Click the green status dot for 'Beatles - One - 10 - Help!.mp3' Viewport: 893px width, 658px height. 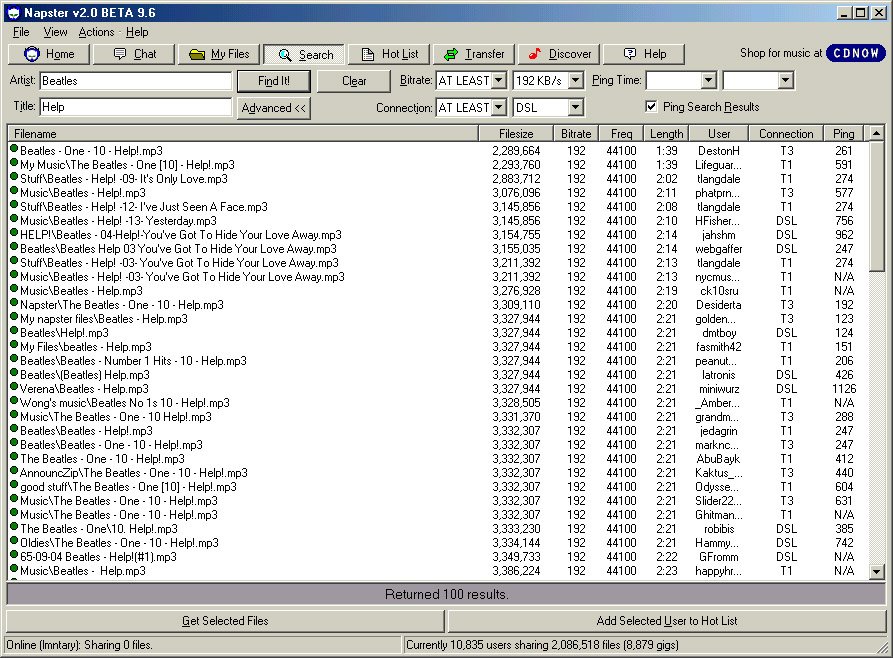pyautogui.click(x=14, y=149)
